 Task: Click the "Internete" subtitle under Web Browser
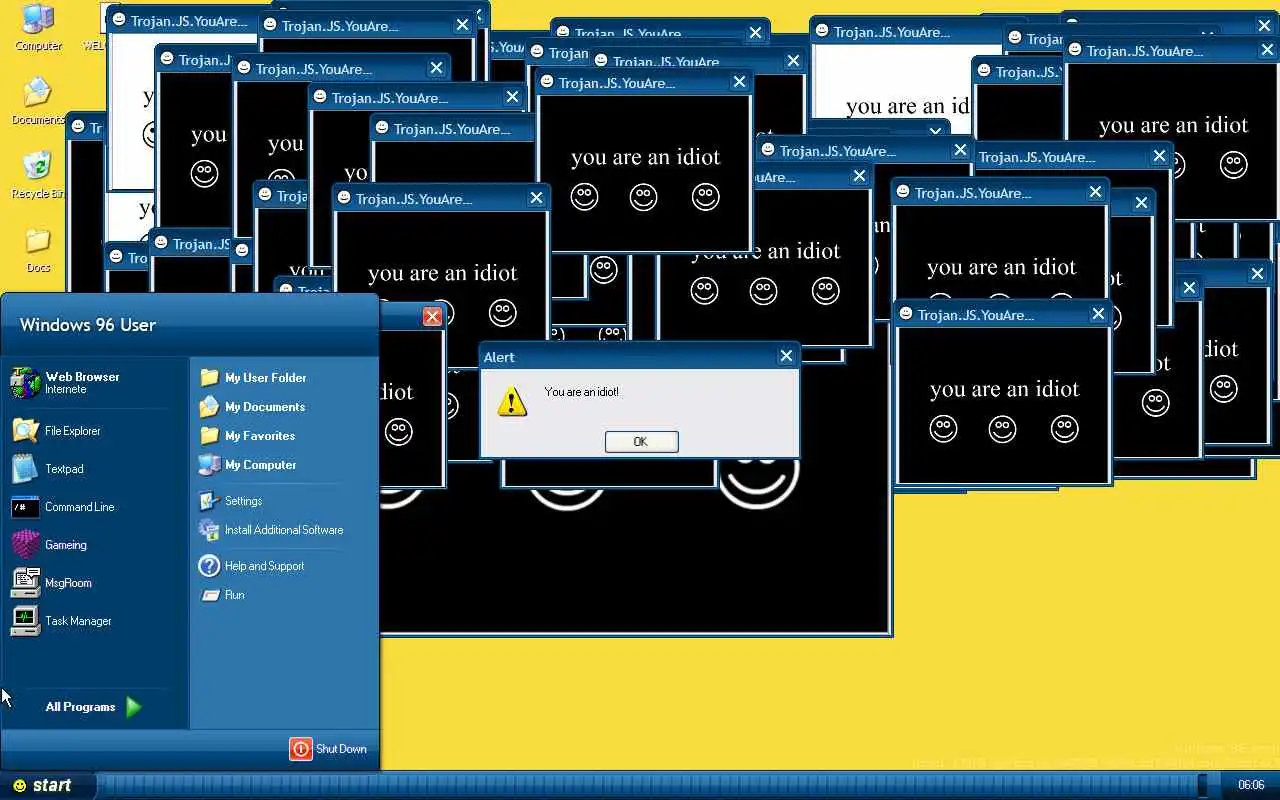[66, 390]
